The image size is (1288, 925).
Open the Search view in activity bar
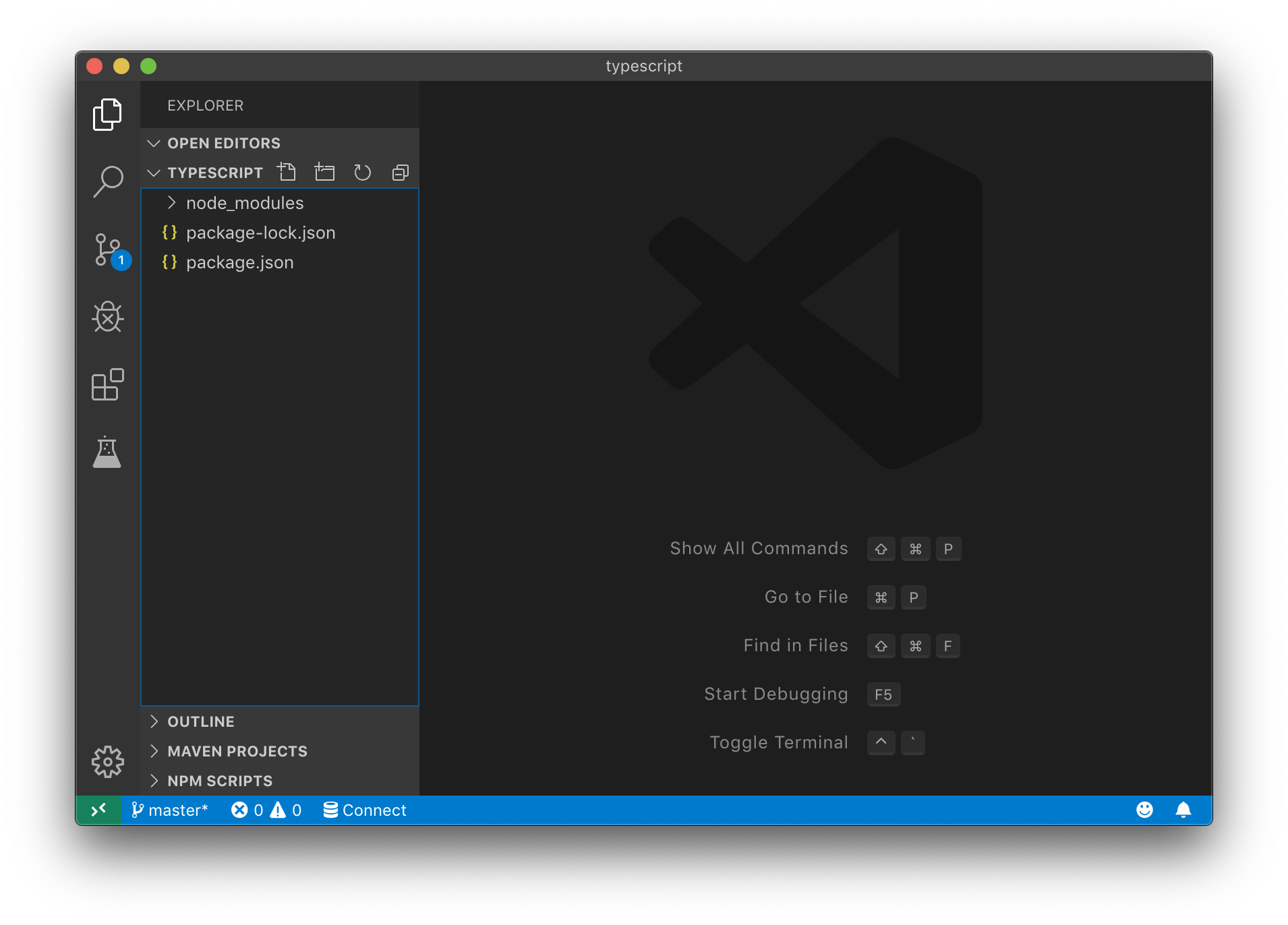tap(108, 182)
